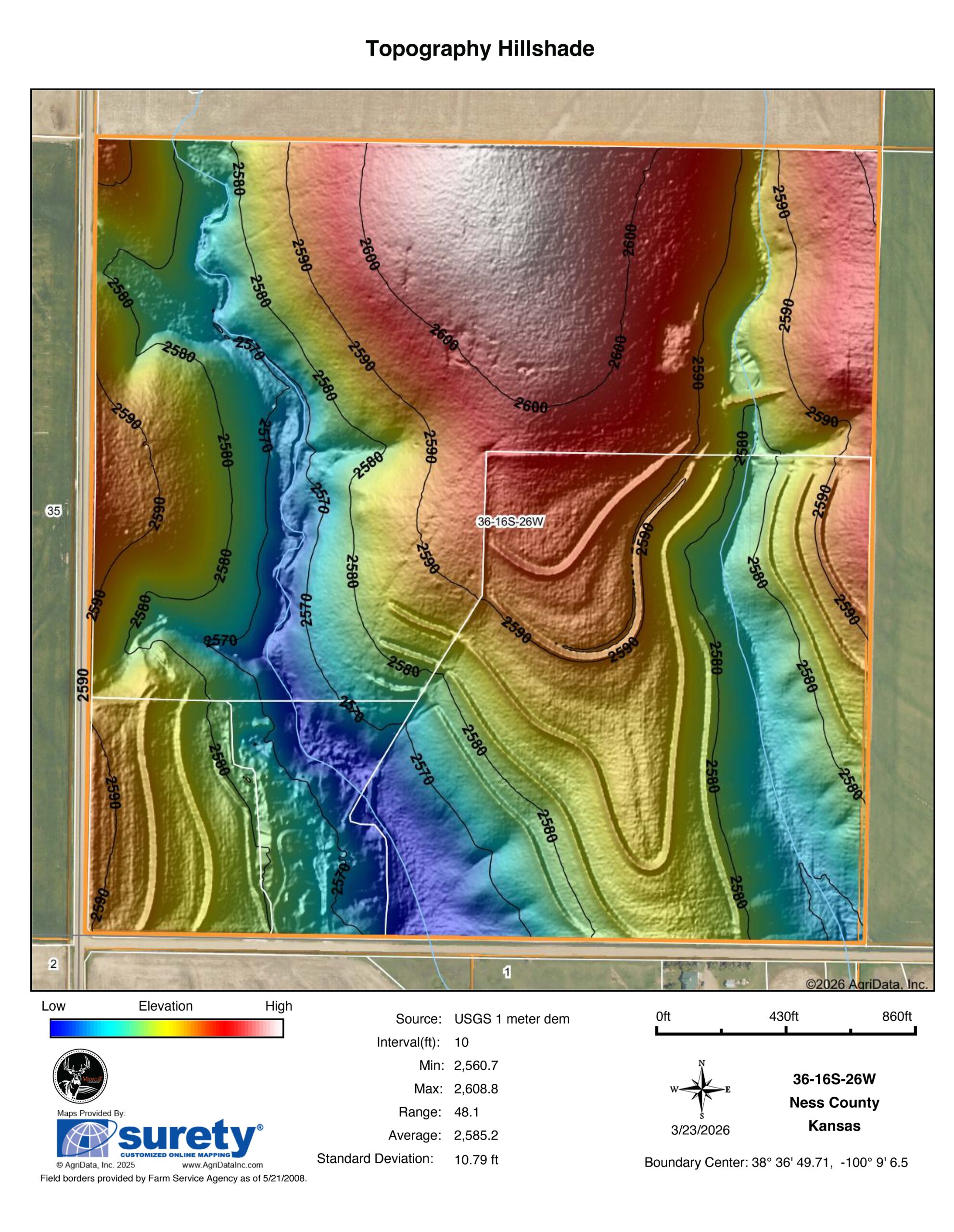The image size is (954, 1232).
Task: Click the Topography Hillshade title
Action: (480, 49)
